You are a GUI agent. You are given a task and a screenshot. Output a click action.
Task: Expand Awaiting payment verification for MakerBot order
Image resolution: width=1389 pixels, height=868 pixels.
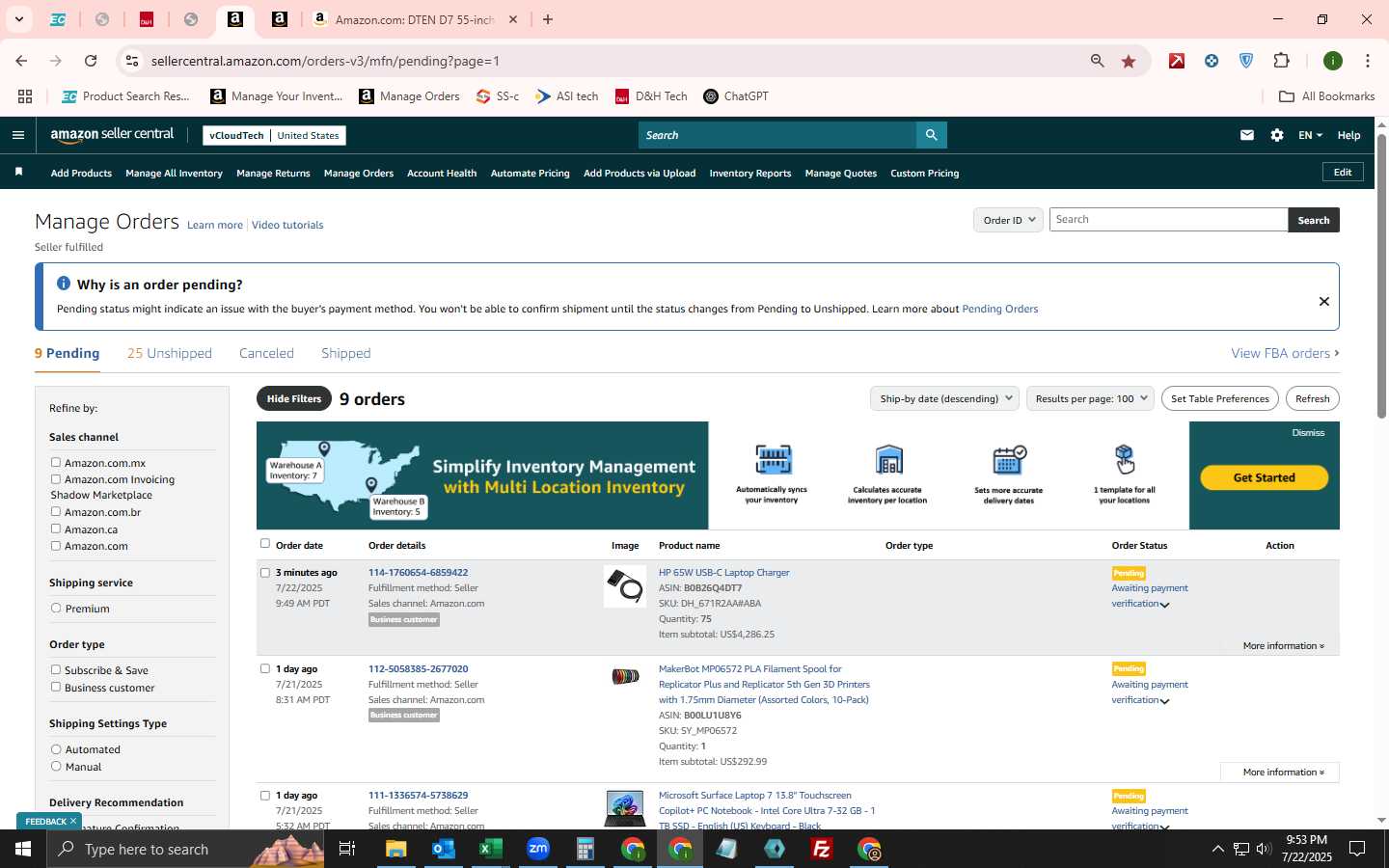(x=1165, y=701)
